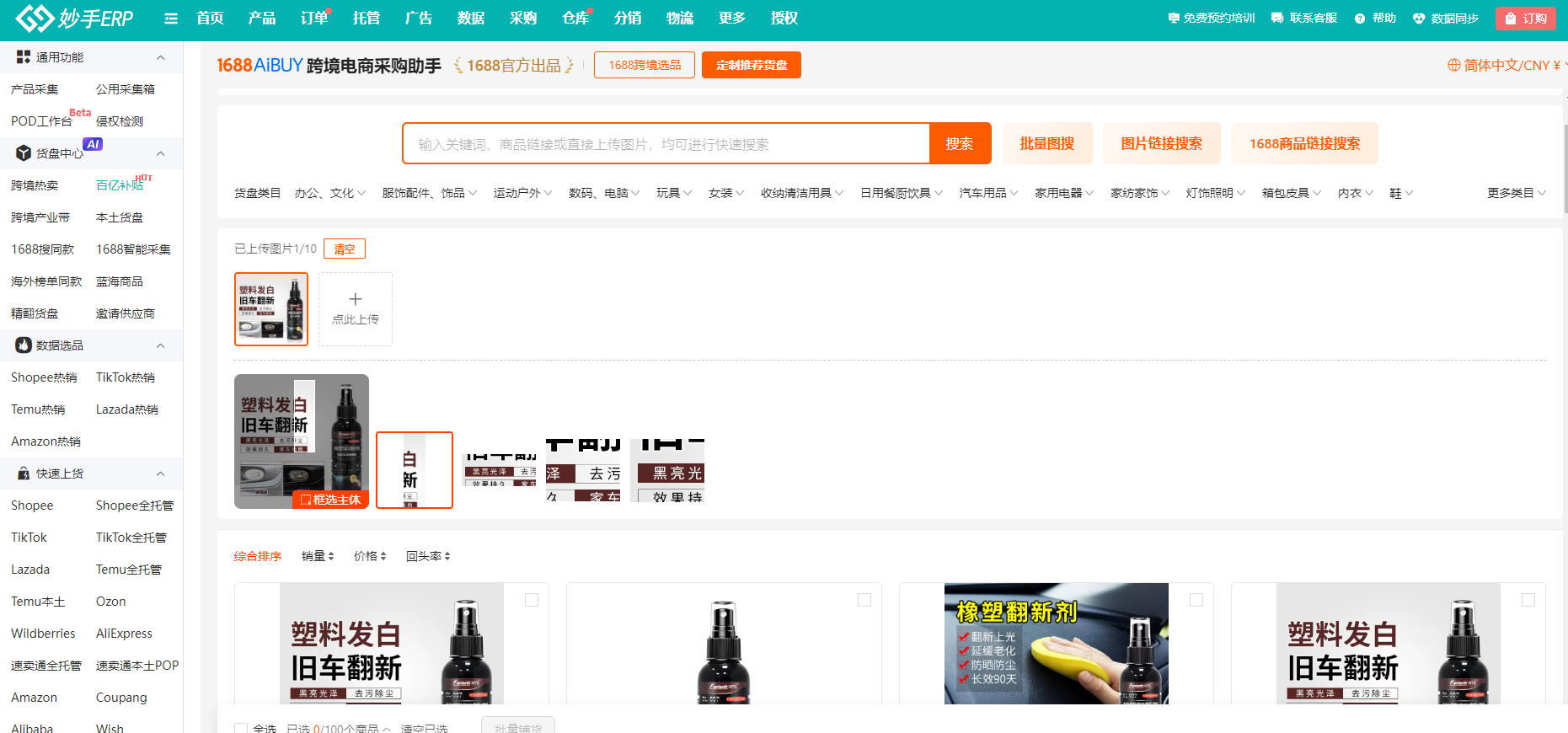Image resolution: width=1568 pixels, height=733 pixels.
Task: Focus the keyword search input field
Action: tap(666, 143)
